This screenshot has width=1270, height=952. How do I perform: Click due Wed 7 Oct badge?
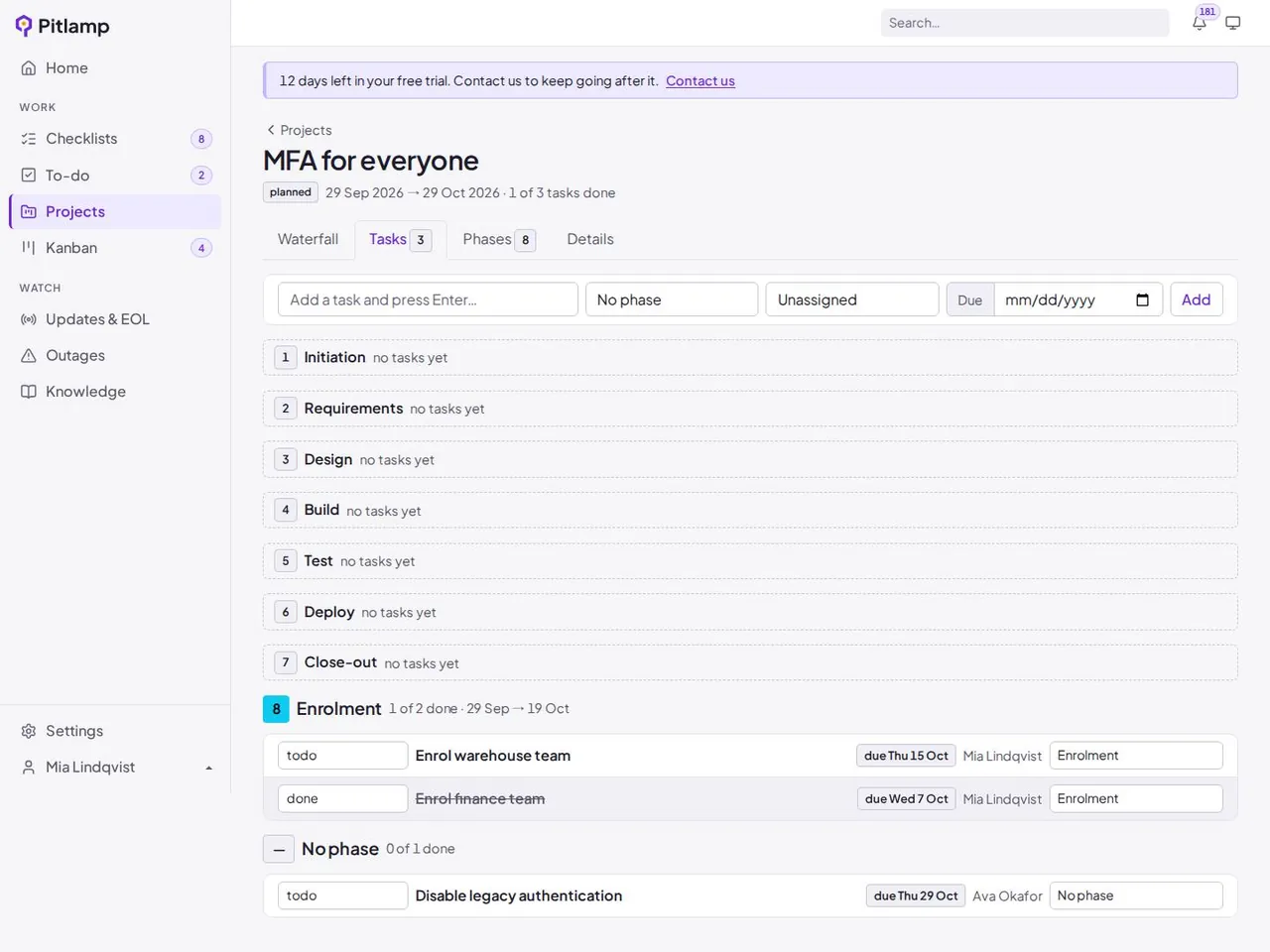point(906,798)
